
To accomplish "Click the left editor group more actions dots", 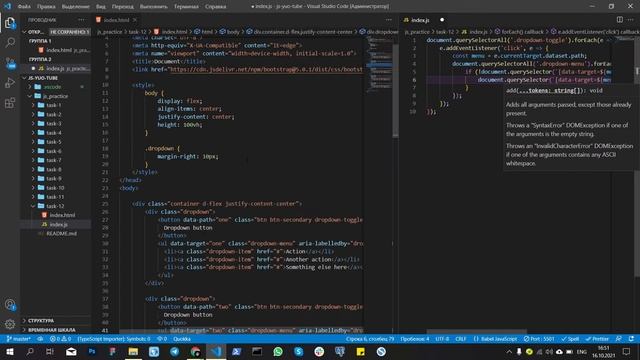I will 389,20.
